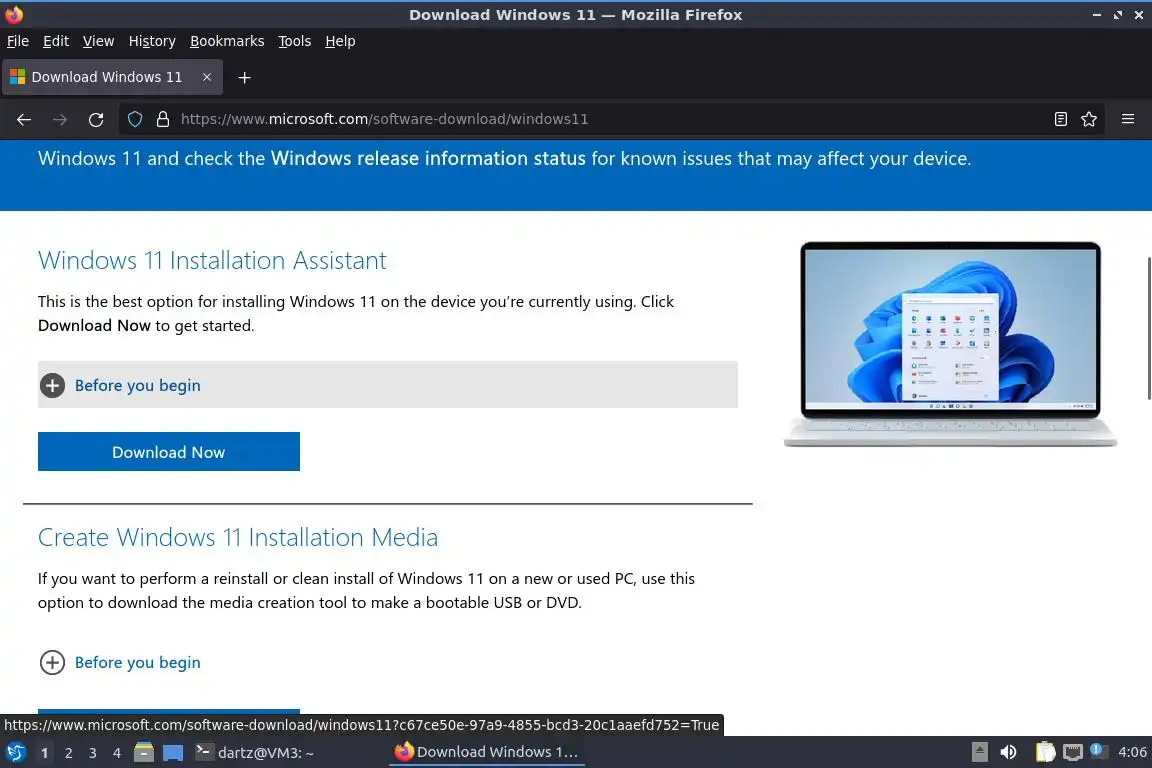Image resolution: width=1152 pixels, height=768 pixels.
Task: Click Create Windows 11 Installation Media heading
Action: pos(237,537)
